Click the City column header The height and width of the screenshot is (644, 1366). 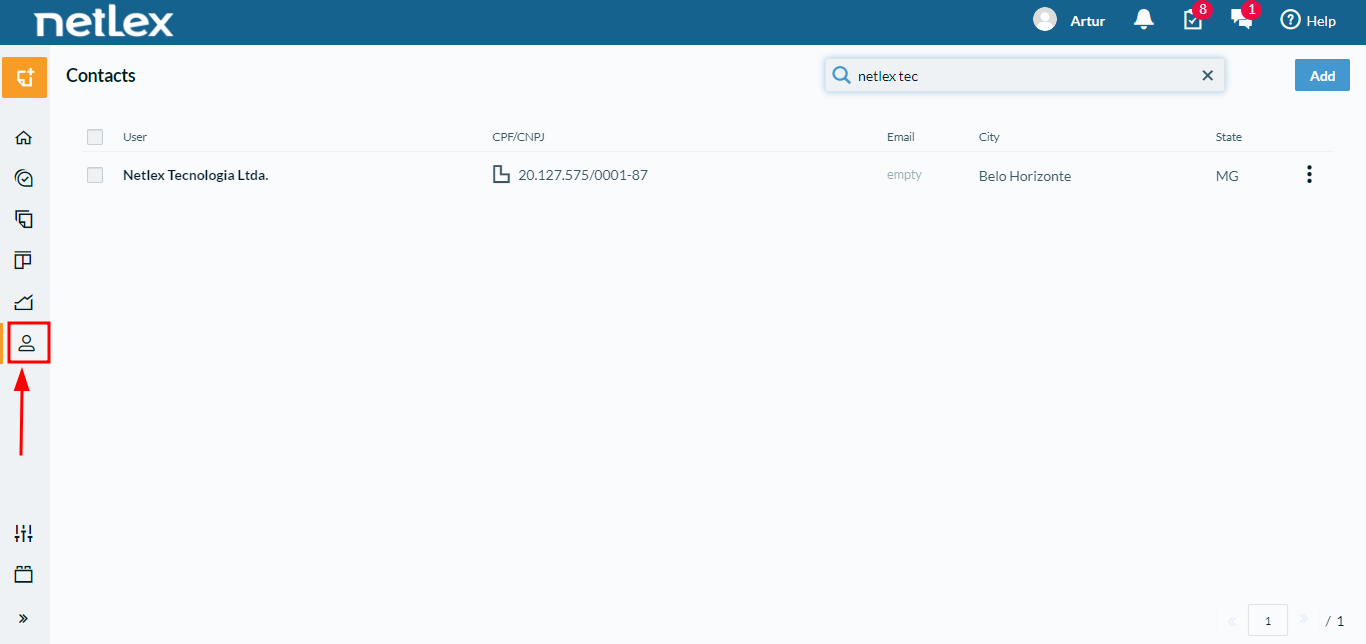tap(989, 137)
